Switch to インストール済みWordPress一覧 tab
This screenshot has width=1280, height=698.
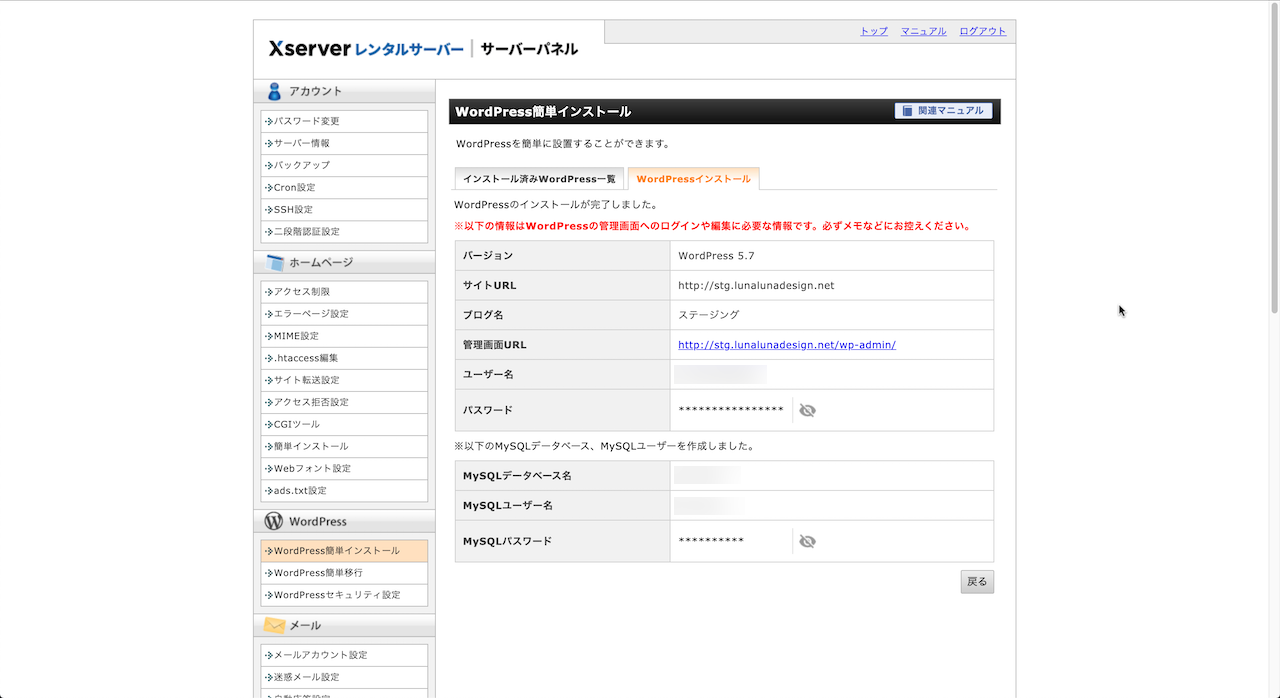539,179
